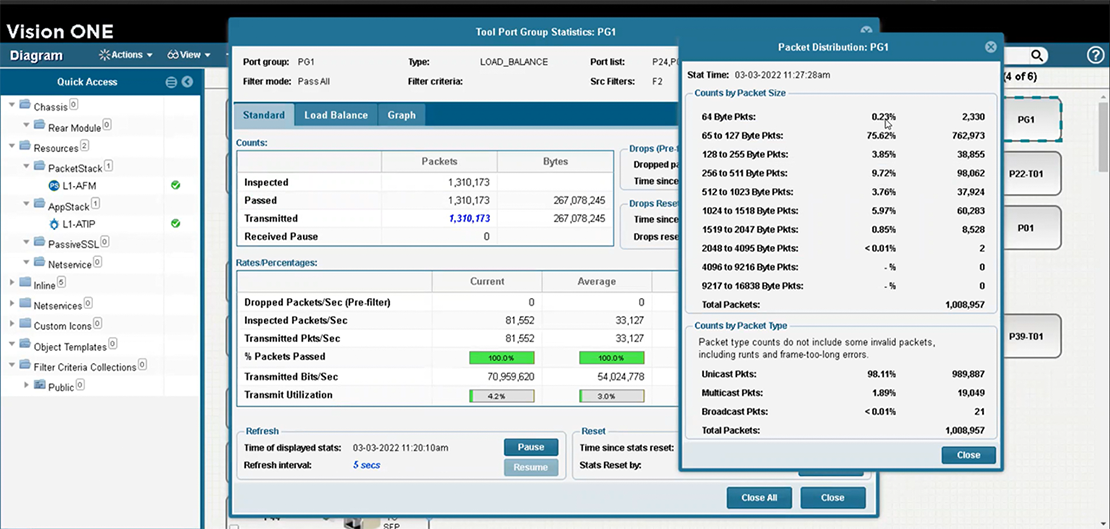
Task: Click the green status check beside L1-ATIP
Action: click(175, 223)
